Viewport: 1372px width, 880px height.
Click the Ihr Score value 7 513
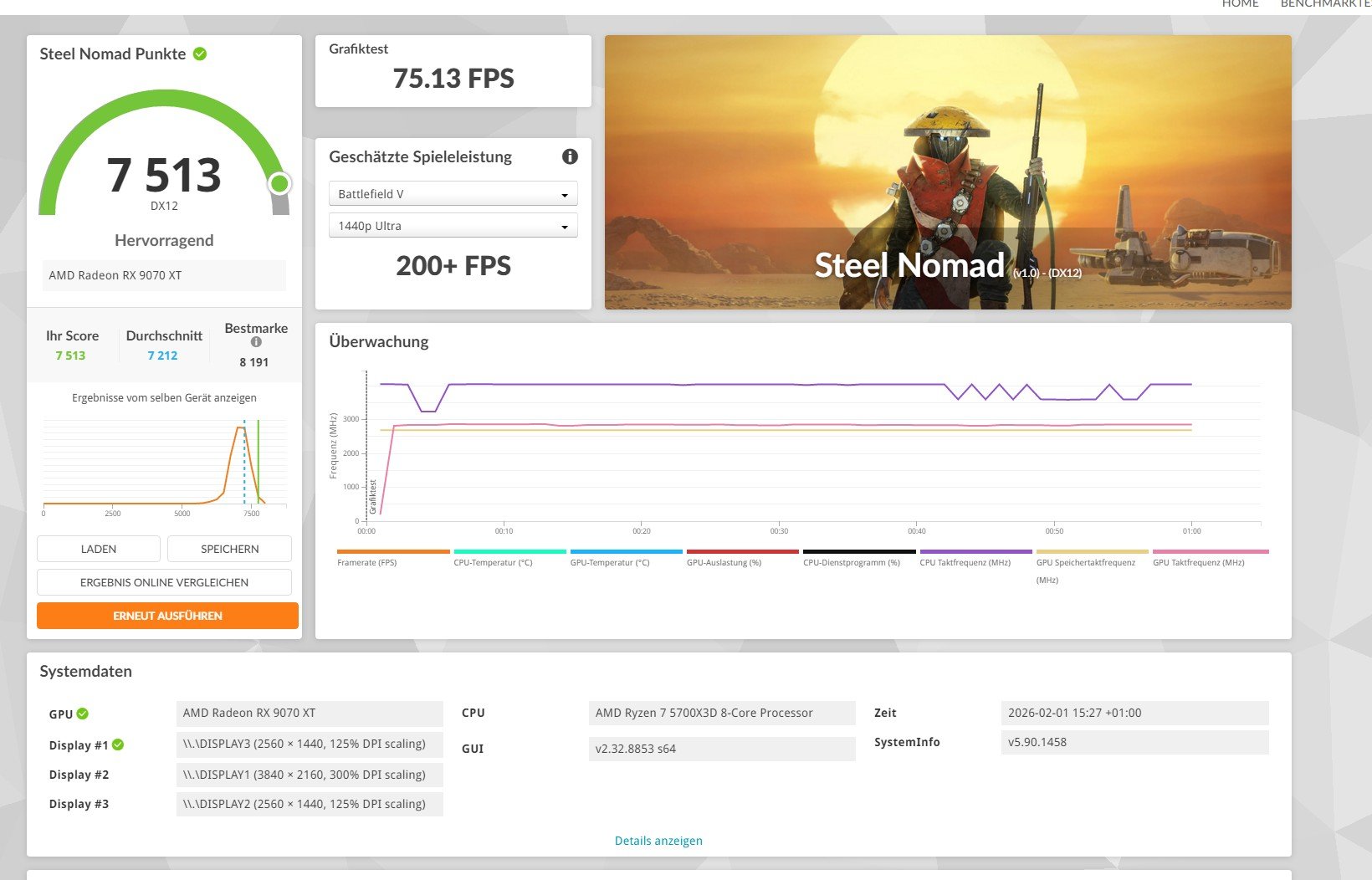pyautogui.click(x=70, y=356)
